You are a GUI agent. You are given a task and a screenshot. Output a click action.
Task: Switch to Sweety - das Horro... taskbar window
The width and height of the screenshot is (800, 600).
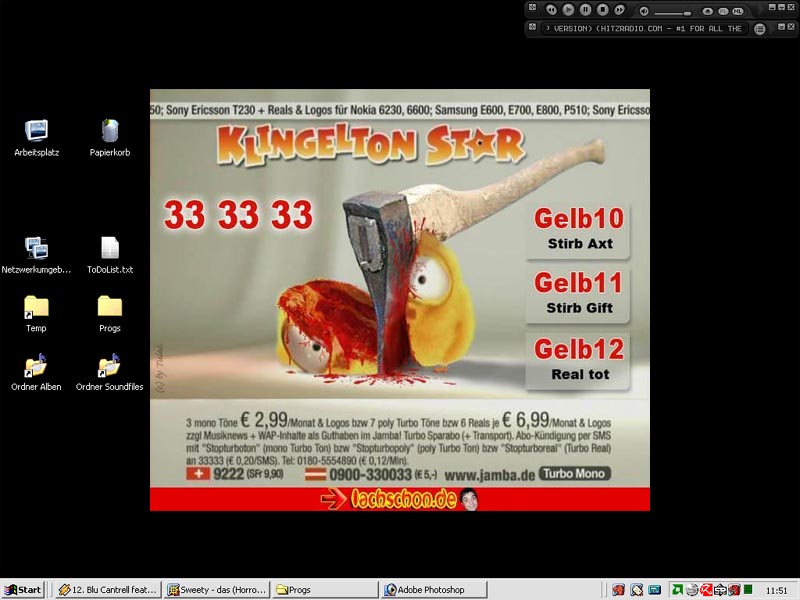coord(217,590)
